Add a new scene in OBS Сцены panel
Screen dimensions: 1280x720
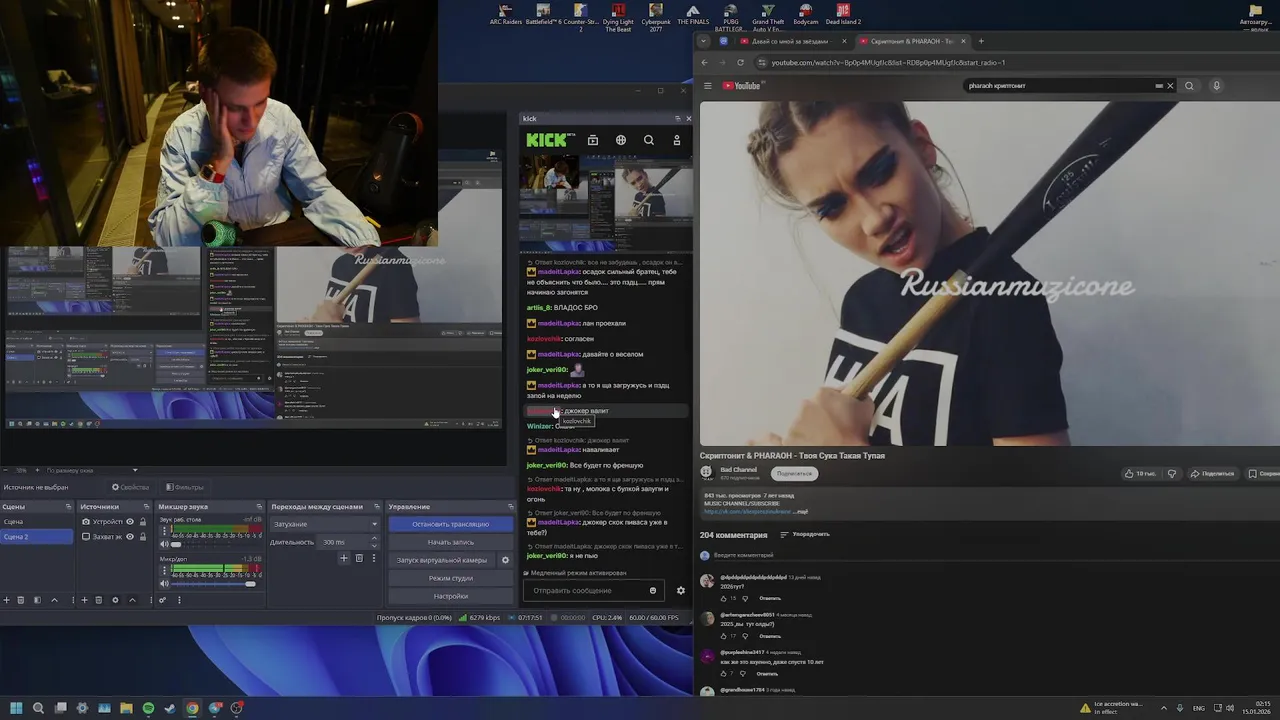tap(6, 600)
